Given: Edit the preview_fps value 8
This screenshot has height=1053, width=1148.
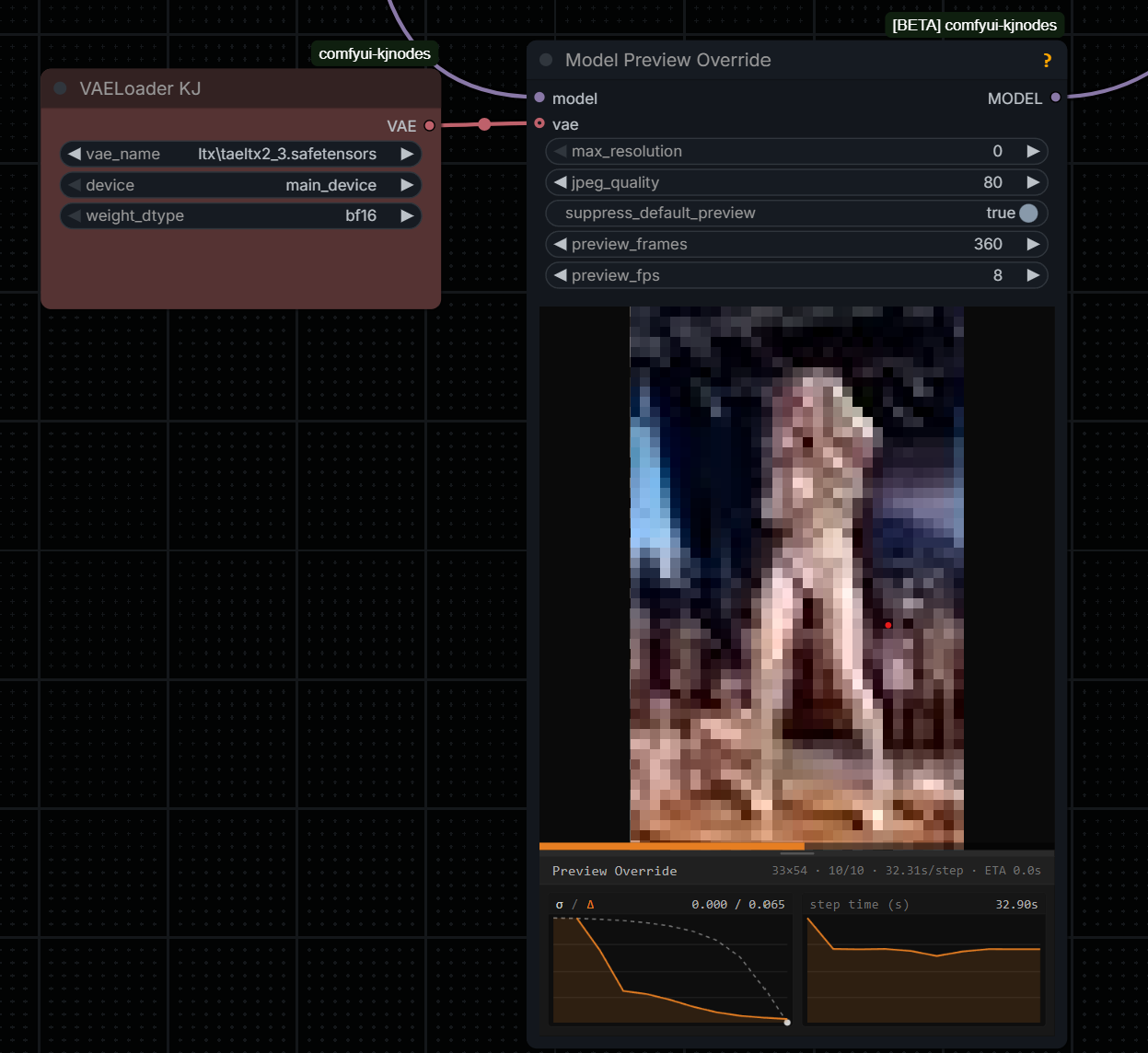Looking at the screenshot, I should (x=997, y=275).
